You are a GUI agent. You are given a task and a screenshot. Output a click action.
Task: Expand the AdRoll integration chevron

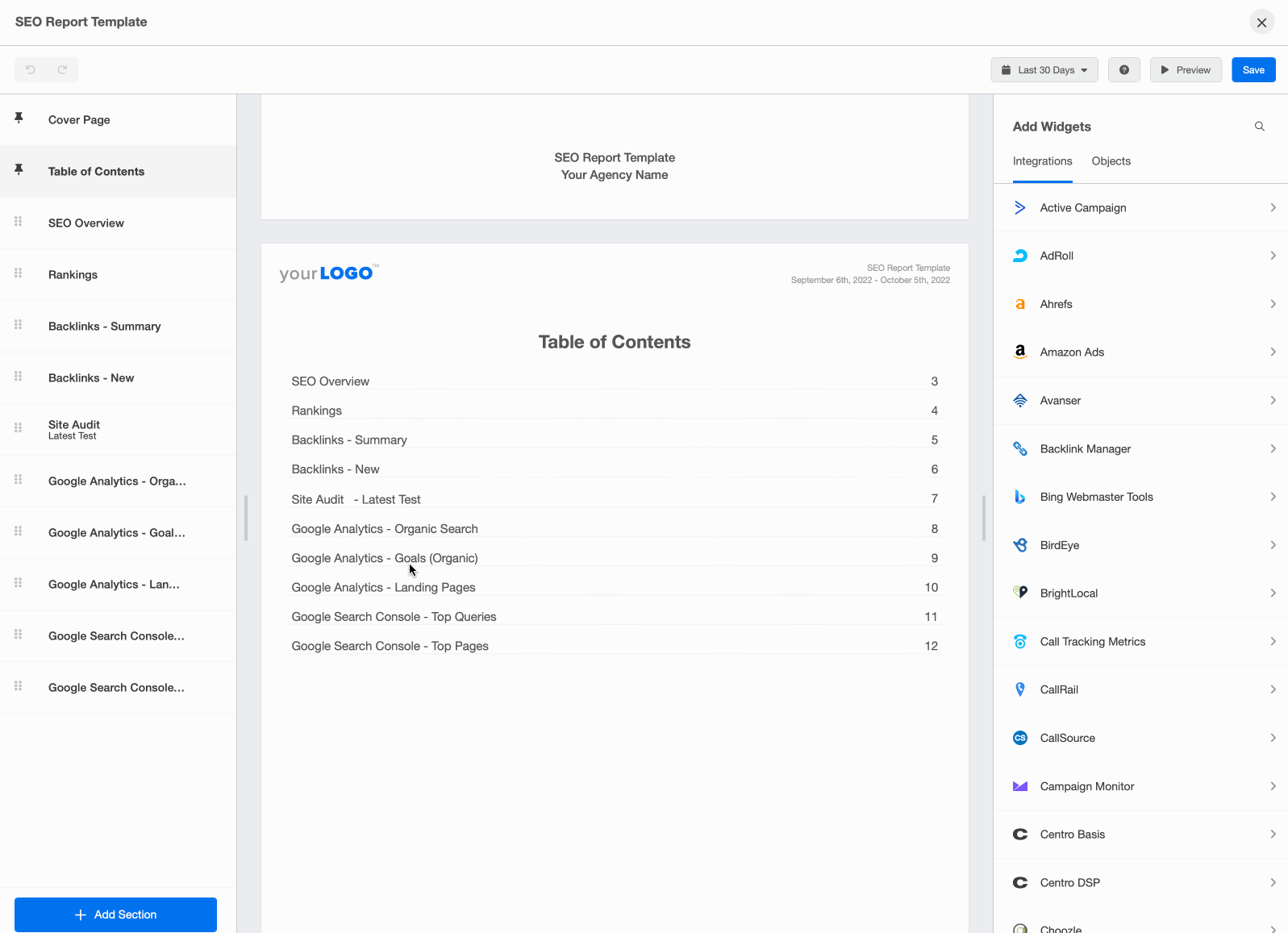pyautogui.click(x=1273, y=256)
